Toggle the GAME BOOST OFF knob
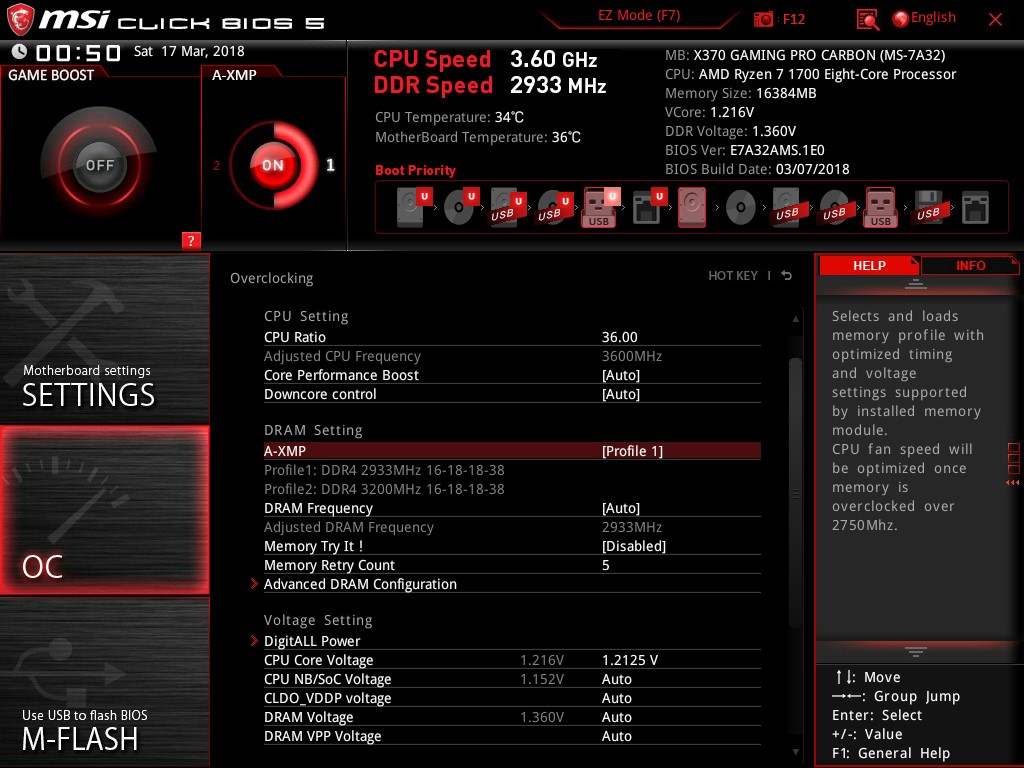Screen dimensions: 1024x768 tap(99, 165)
